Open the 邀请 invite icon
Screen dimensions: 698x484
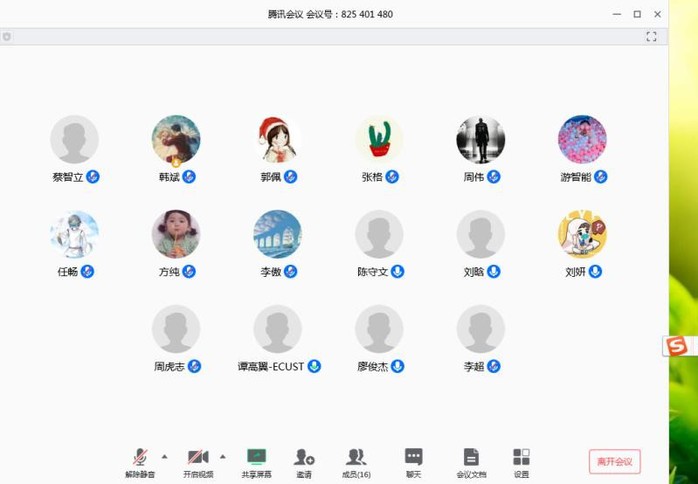click(304, 457)
